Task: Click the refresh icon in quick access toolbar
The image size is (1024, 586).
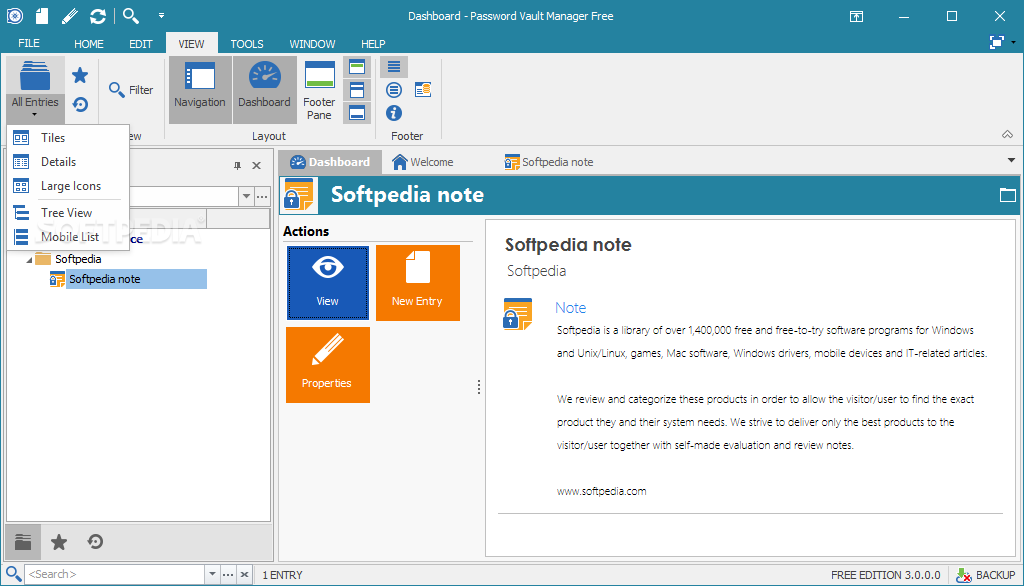Action: click(x=98, y=16)
